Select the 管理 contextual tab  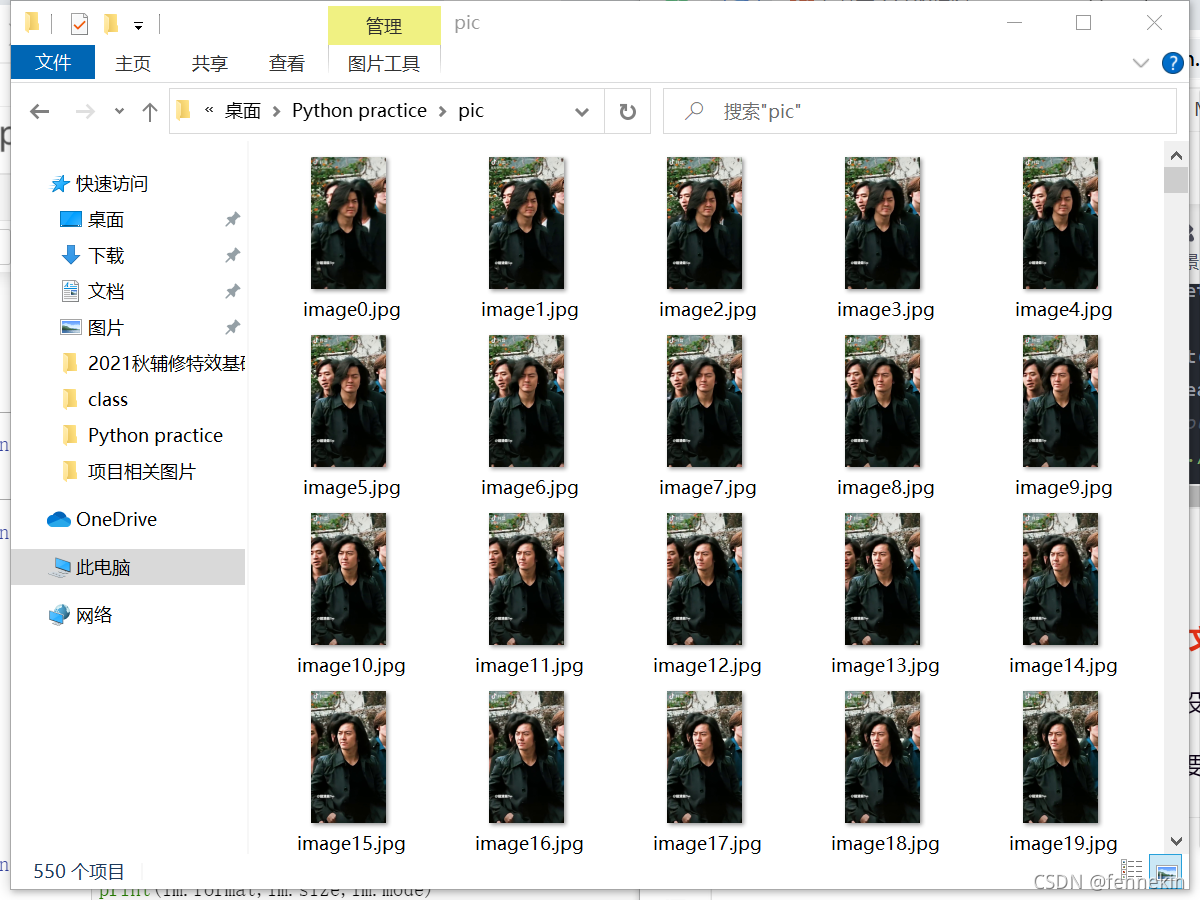pos(384,26)
